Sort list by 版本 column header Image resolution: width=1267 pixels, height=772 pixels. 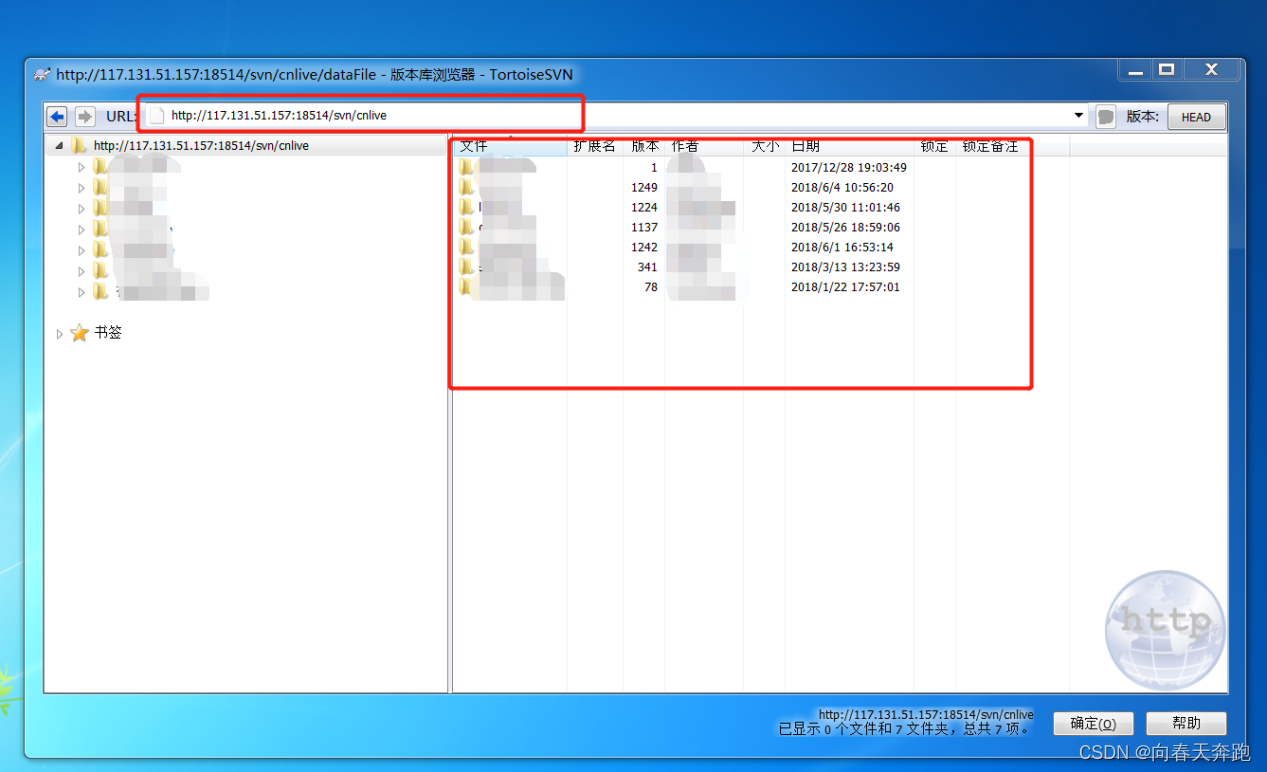645,146
